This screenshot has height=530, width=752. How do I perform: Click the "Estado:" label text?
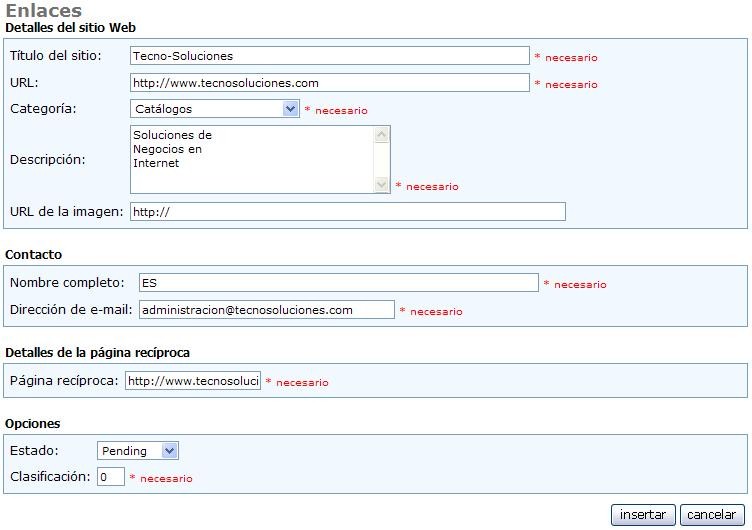point(34,451)
